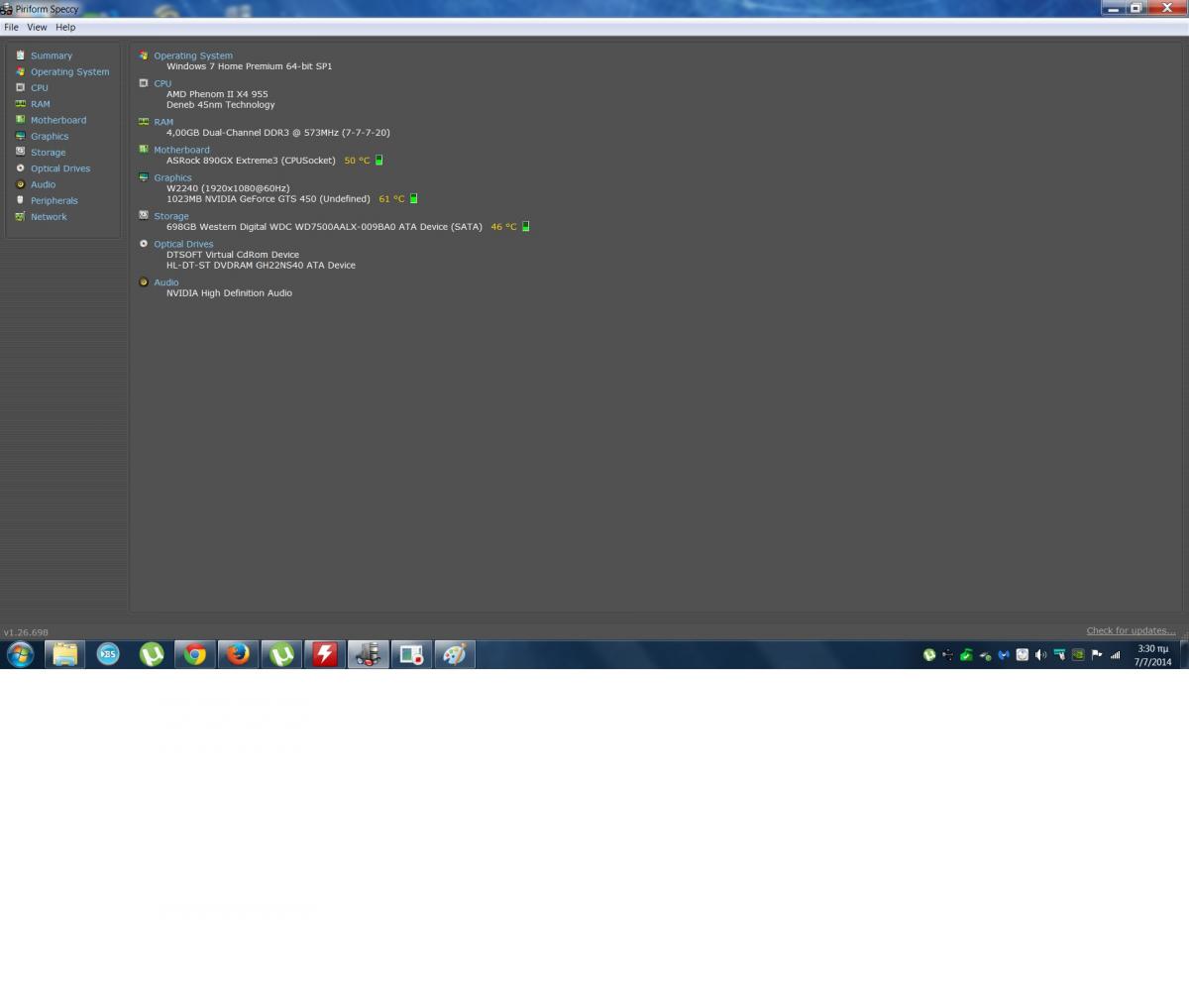Click the Graphics card icon in sidebar
The width and height of the screenshot is (1189, 1008).
click(x=20, y=136)
